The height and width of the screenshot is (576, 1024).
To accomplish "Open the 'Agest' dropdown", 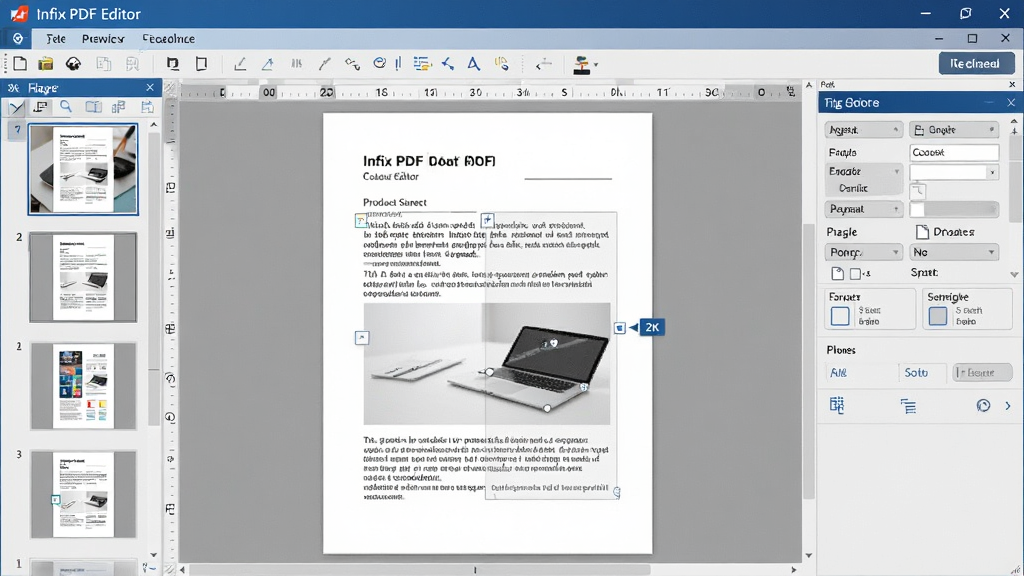I will (863, 130).
